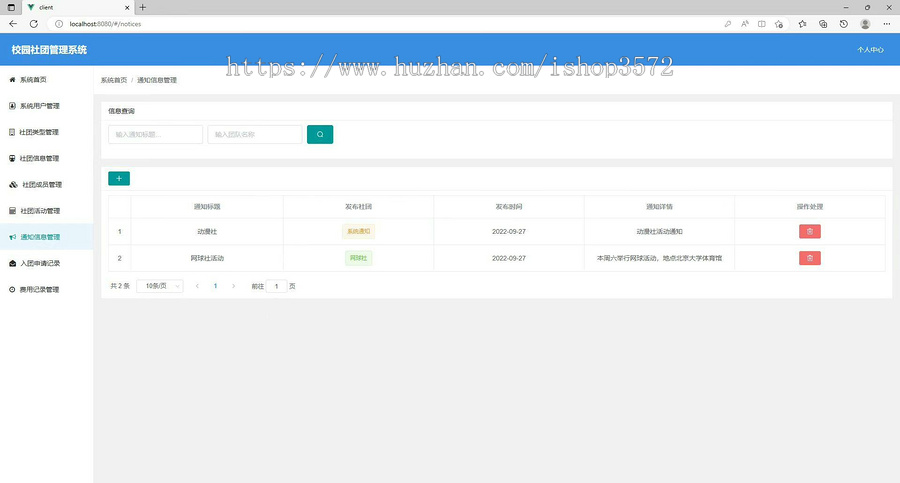Screen dimensions: 900x483
Task: Click the 通知标题 column header
Action: tap(207, 207)
